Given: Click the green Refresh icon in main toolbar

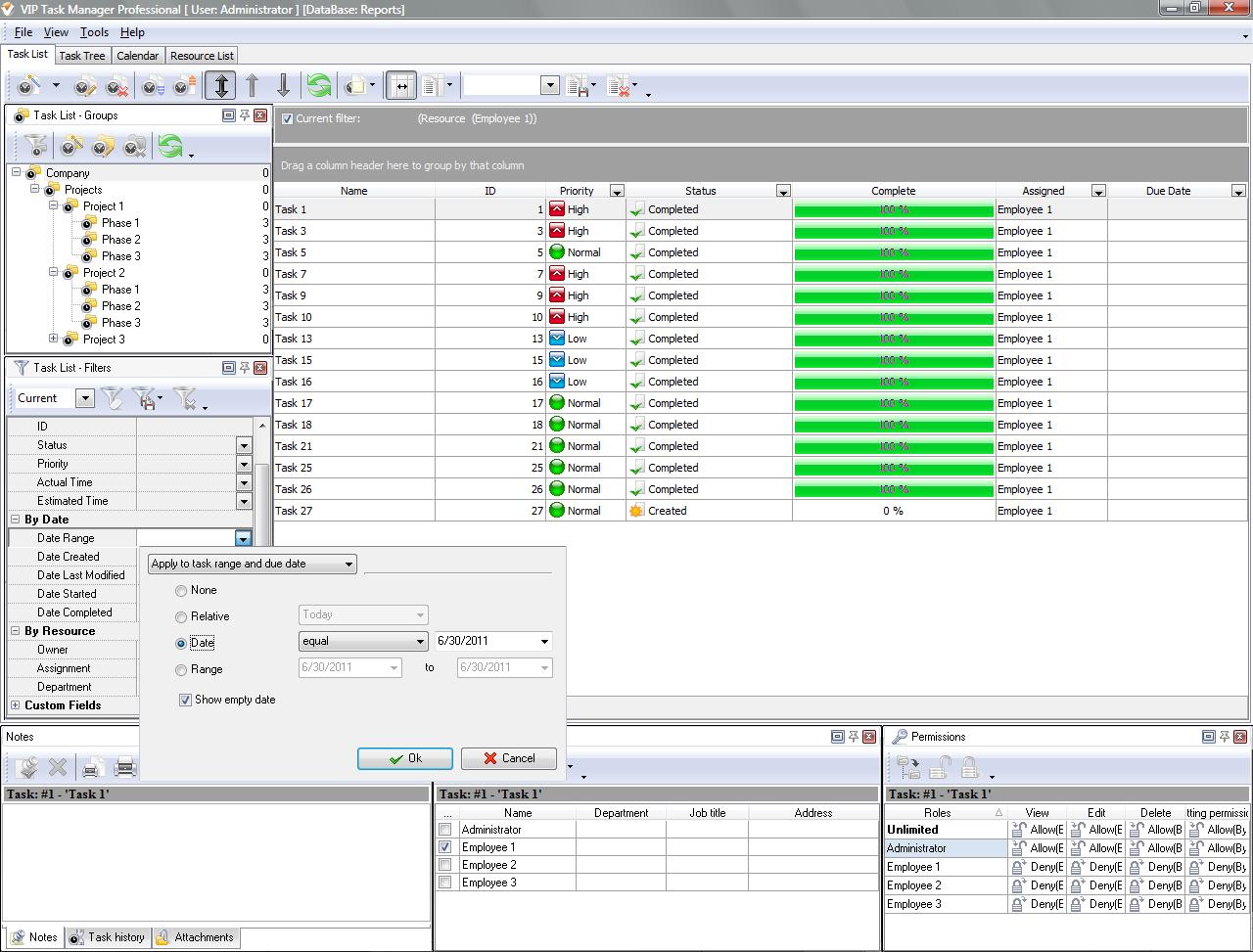Looking at the screenshot, I should pos(318,86).
